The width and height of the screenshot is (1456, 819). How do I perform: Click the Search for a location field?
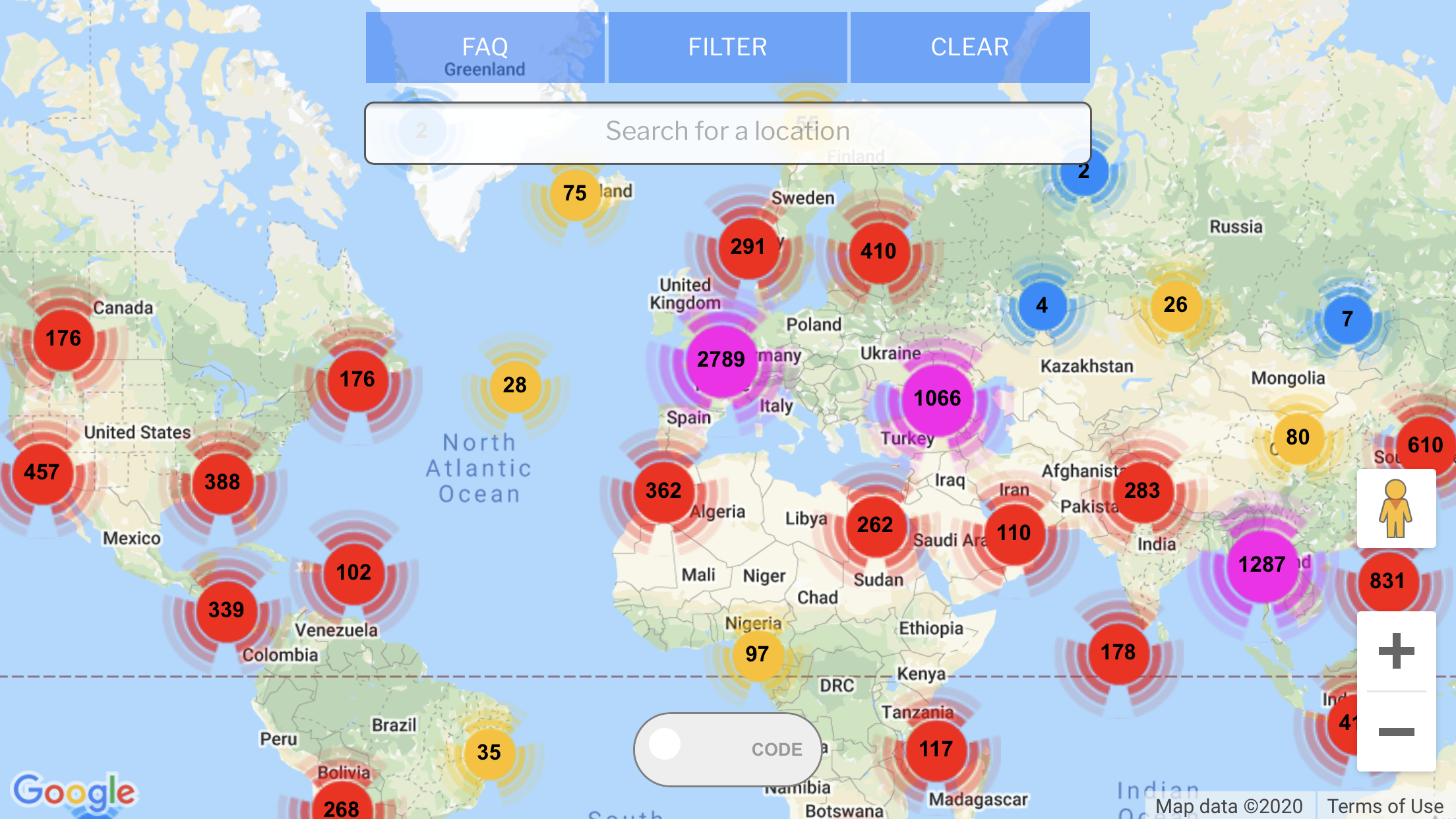click(727, 132)
